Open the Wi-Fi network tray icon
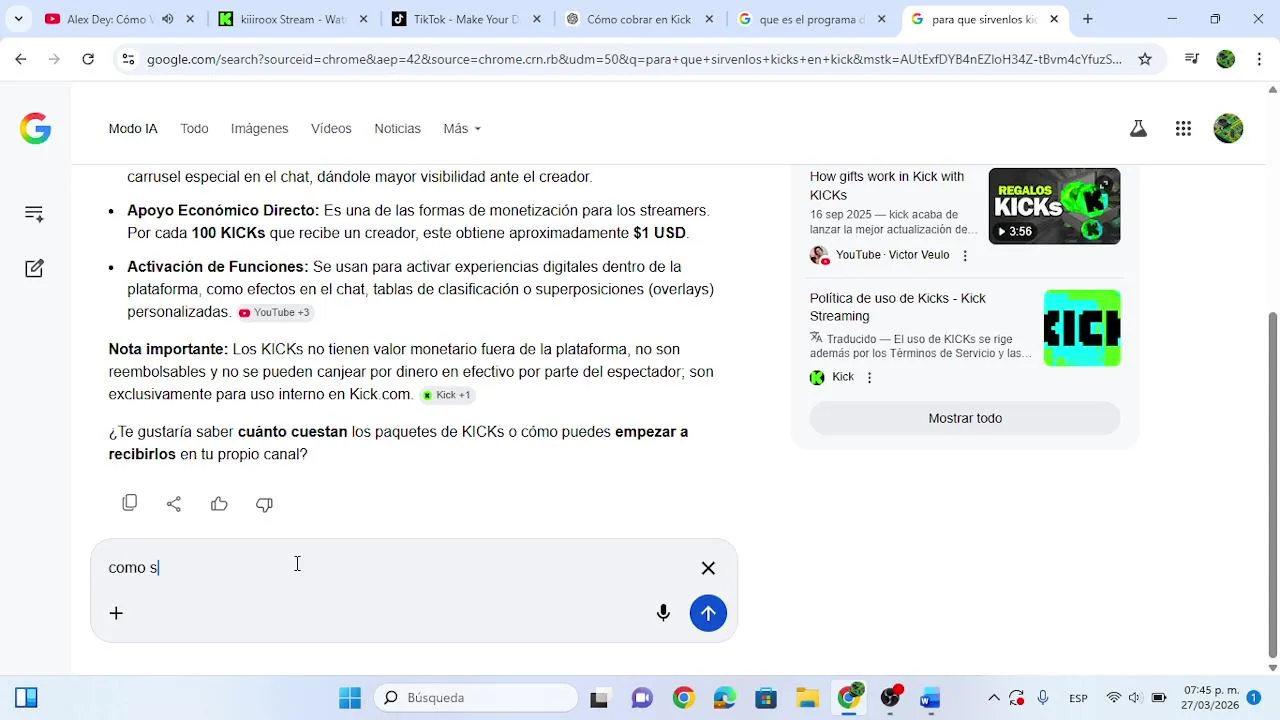1280x720 pixels. tap(1113, 698)
